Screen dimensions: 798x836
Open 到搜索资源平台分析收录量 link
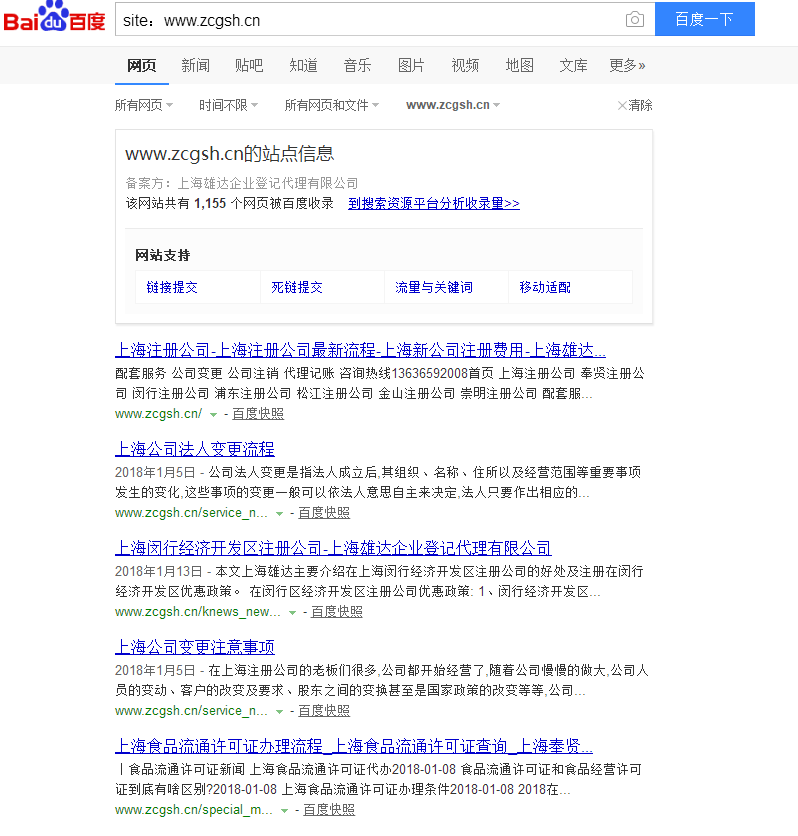coord(433,203)
